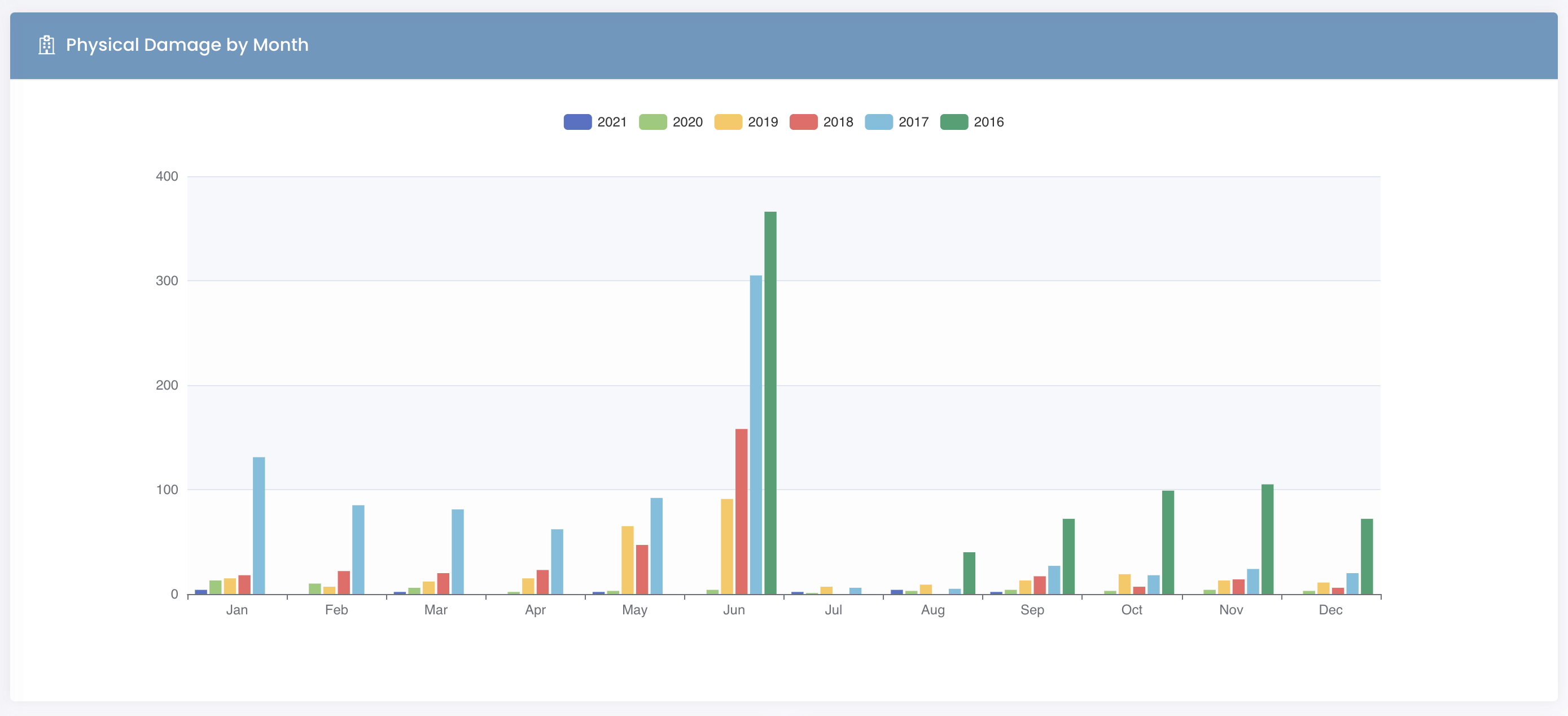Select the 2019 yellow bar in Jun
Viewport: 1568px width, 716px height.
coord(727,546)
